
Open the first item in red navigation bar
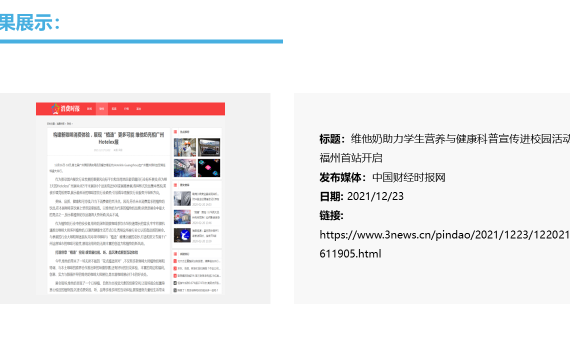[x=89, y=109]
